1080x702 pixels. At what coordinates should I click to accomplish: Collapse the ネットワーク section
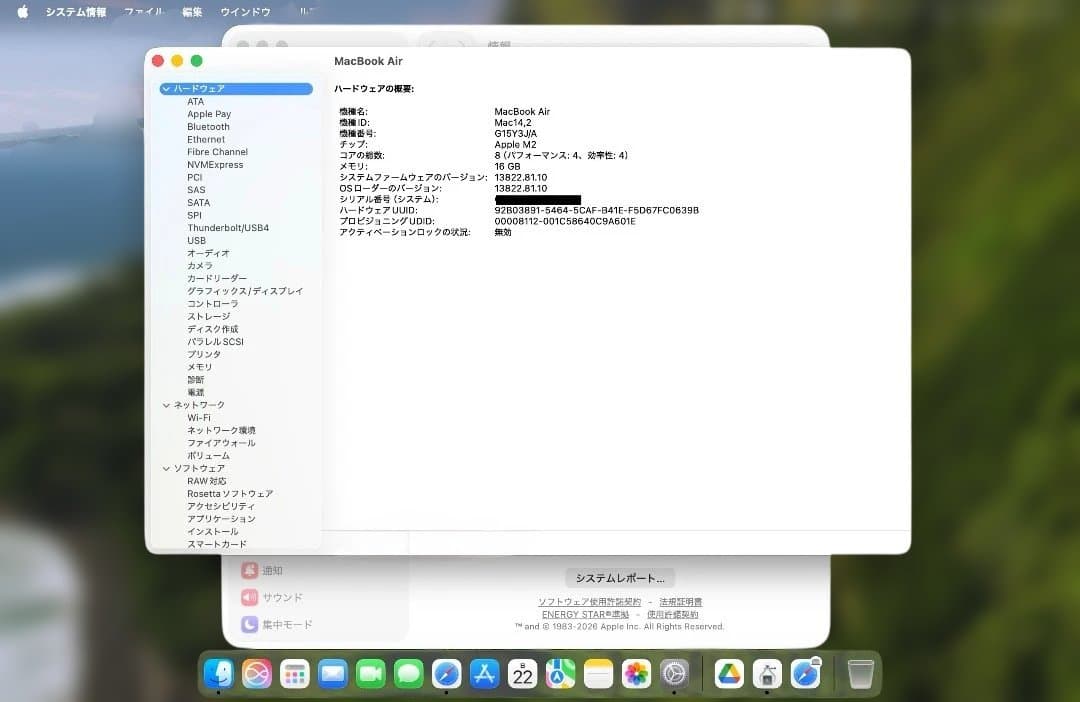[x=166, y=404]
